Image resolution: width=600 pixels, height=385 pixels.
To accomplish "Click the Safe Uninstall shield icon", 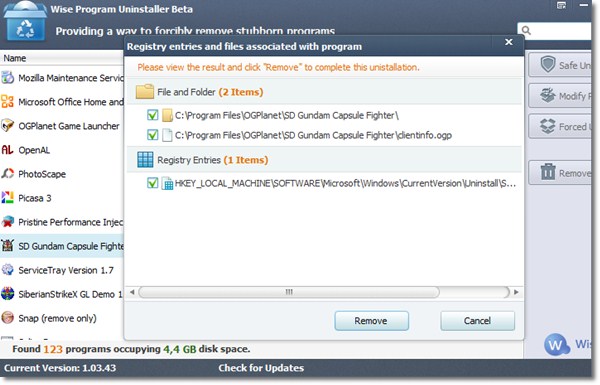I will point(548,65).
